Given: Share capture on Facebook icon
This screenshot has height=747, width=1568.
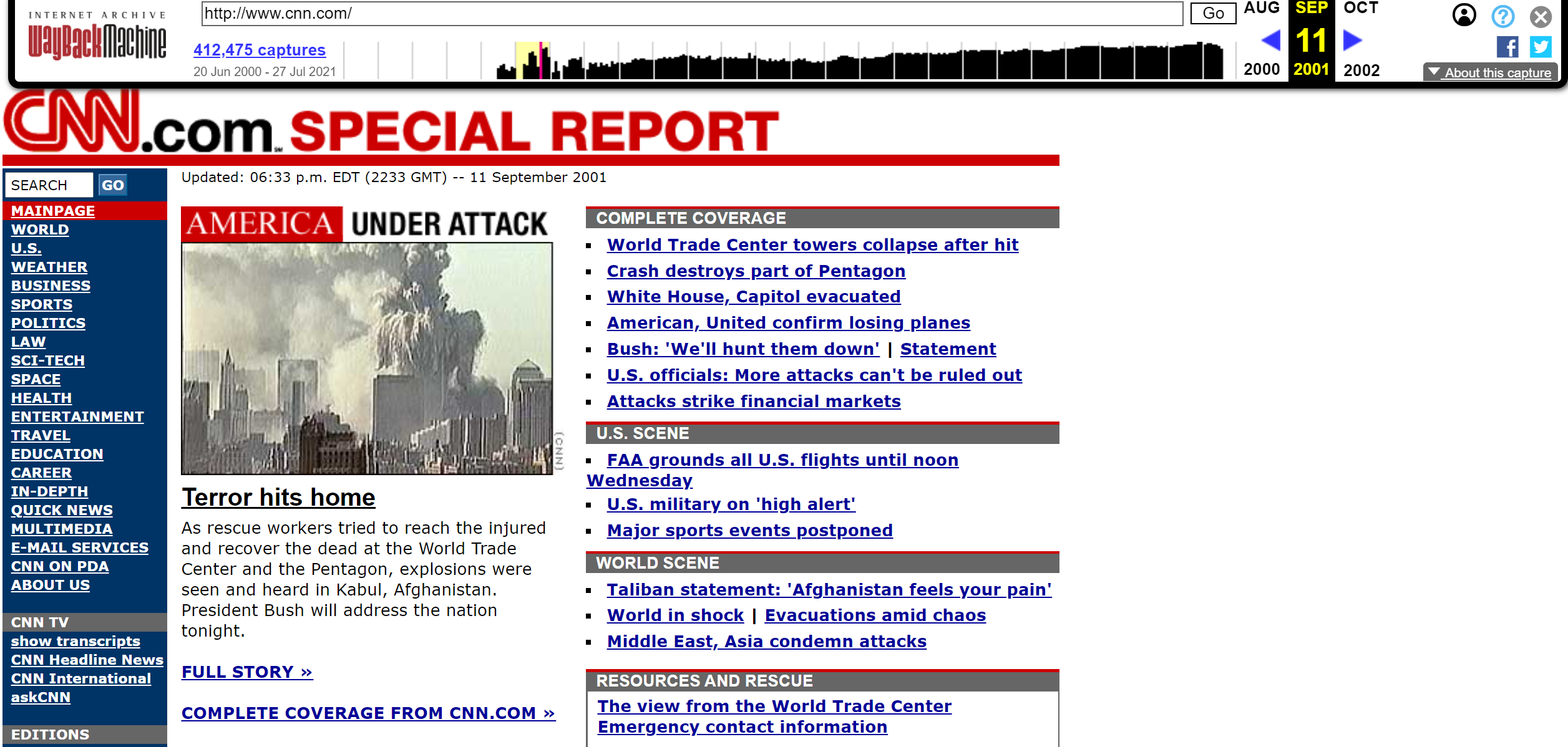Looking at the screenshot, I should click(1507, 47).
